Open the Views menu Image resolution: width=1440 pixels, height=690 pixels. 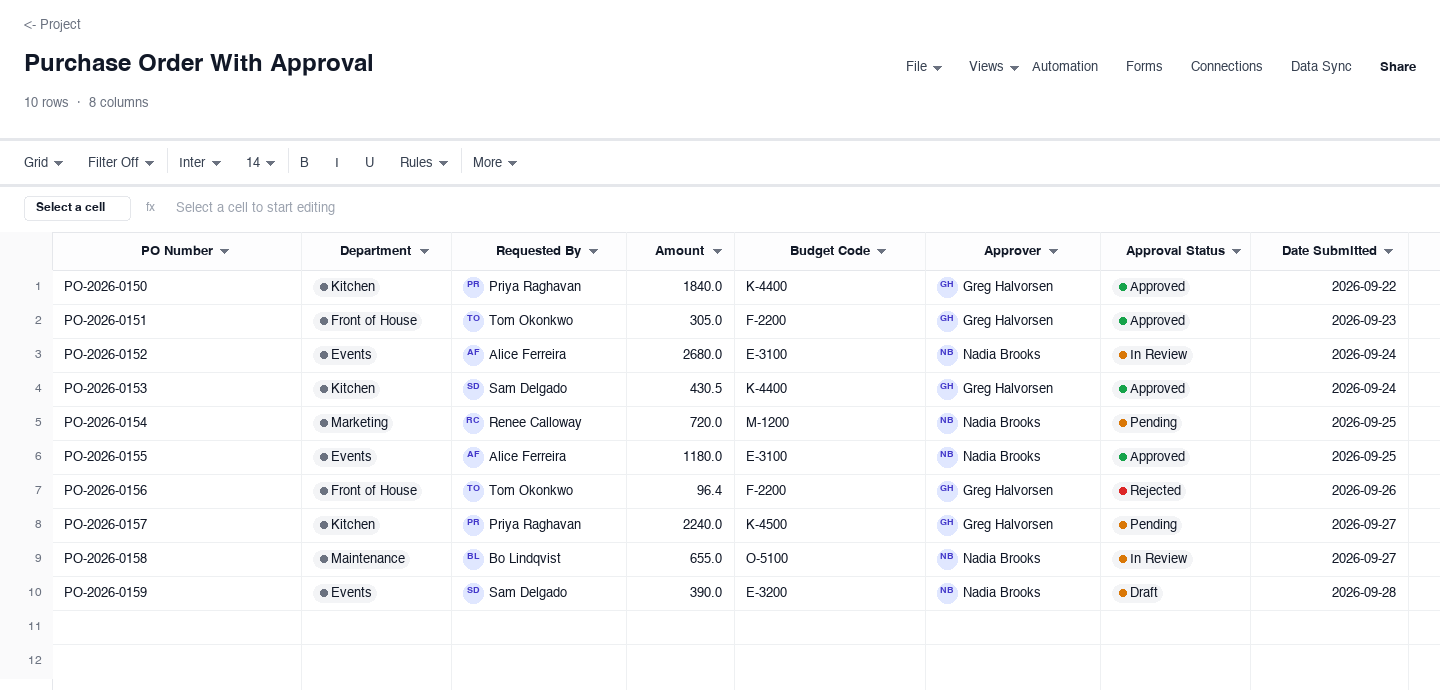tap(994, 67)
